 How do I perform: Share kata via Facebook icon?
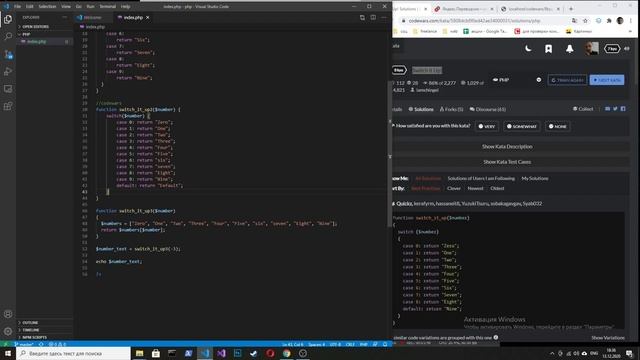coord(623,109)
